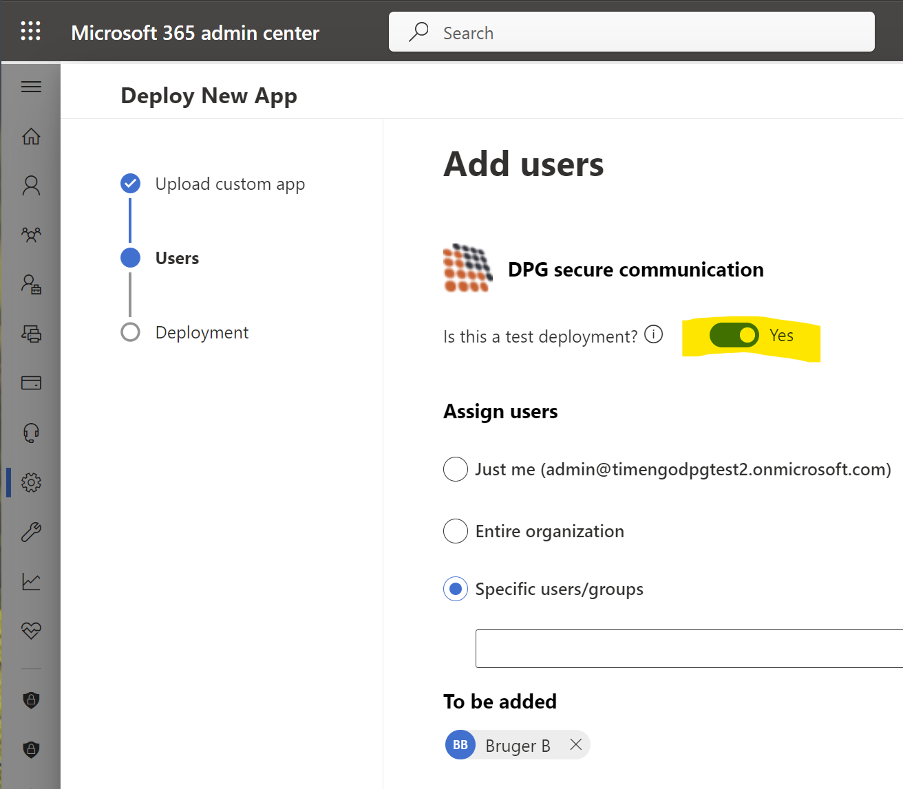Toggle the test deployment switch
The width and height of the screenshot is (904, 790).
coord(734,336)
